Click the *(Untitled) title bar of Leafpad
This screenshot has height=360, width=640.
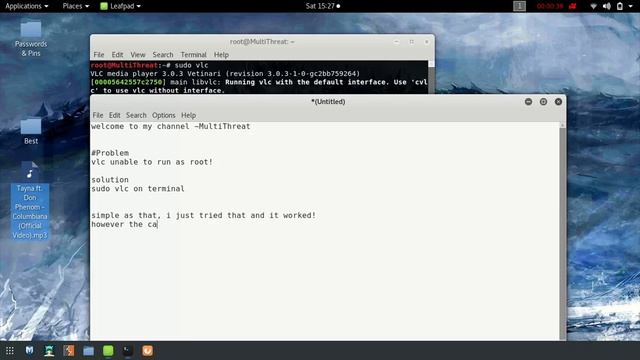(x=328, y=102)
